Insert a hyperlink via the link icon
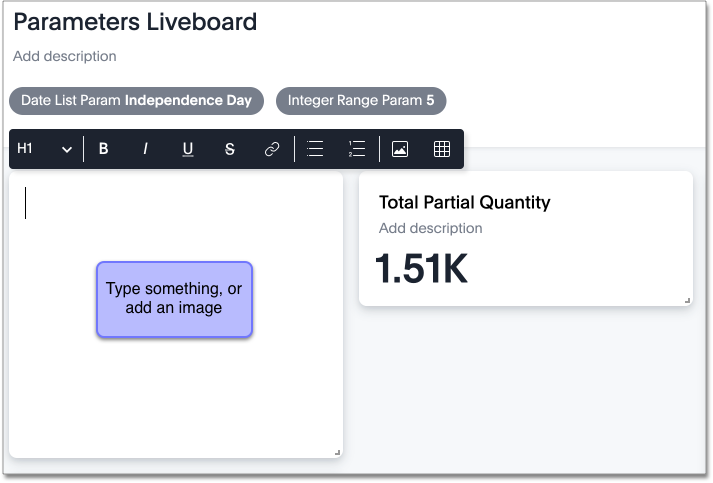This screenshot has height=483, width=713. click(272, 149)
